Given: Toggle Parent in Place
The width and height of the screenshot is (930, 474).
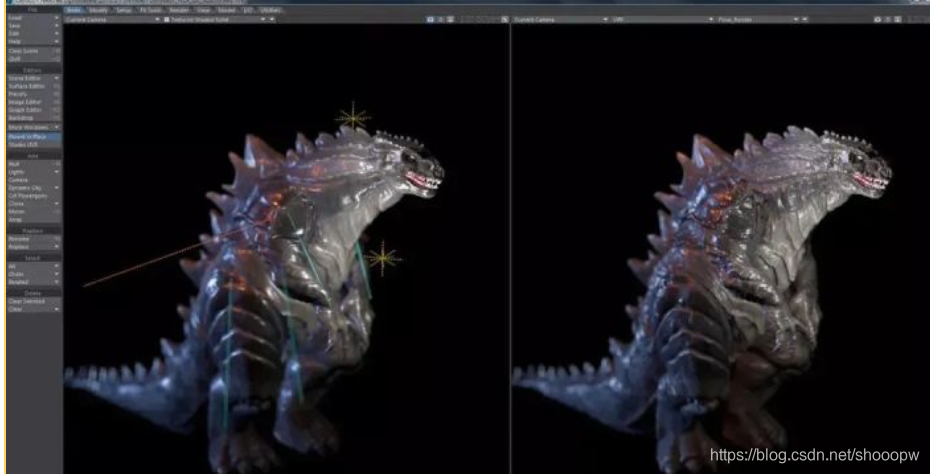Looking at the screenshot, I should pyautogui.click(x=34, y=136).
